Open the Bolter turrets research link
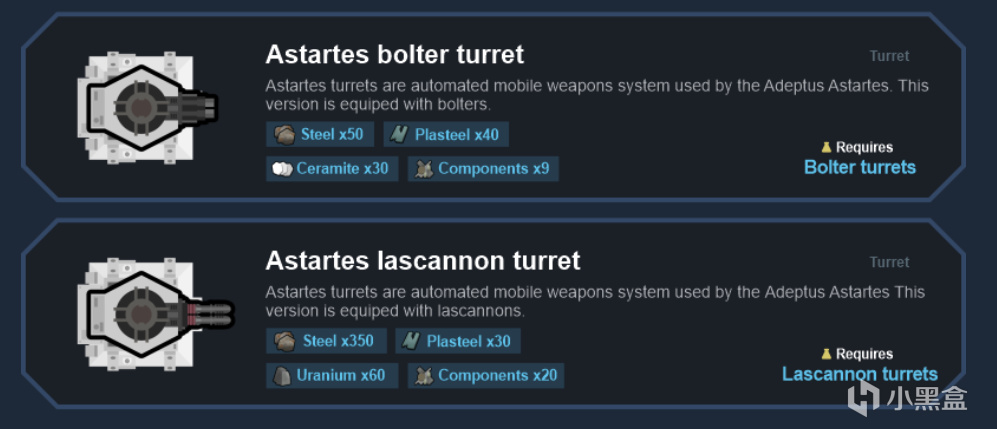The width and height of the screenshot is (997, 429). pos(859,167)
